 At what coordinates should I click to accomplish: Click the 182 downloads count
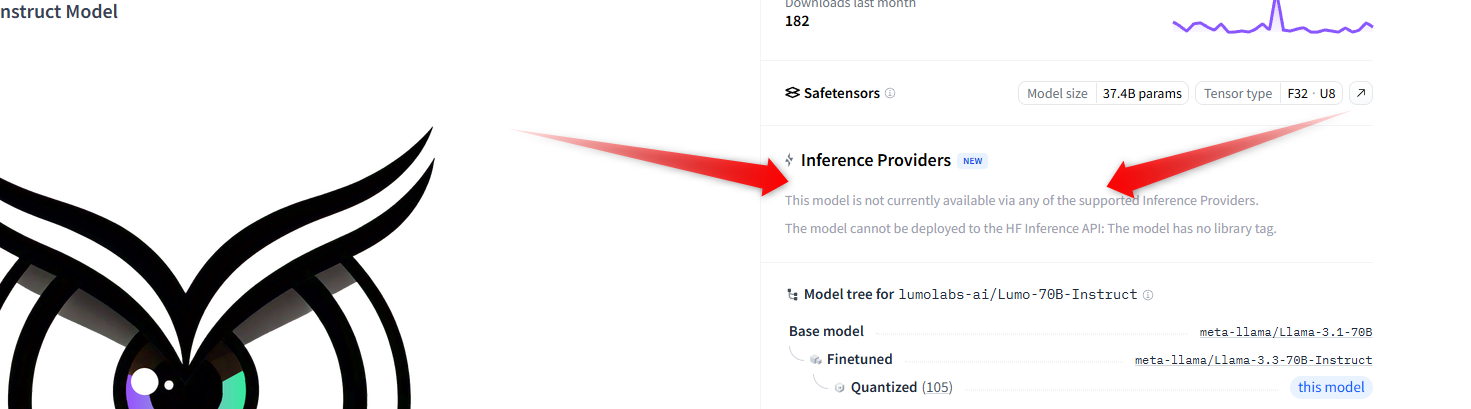(x=797, y=21)
